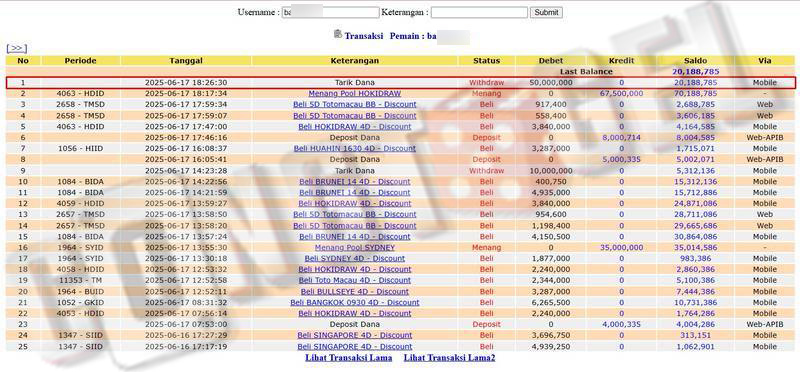
Task: Open Lihat Transaksi Lama link
Action: pos(348,358)
